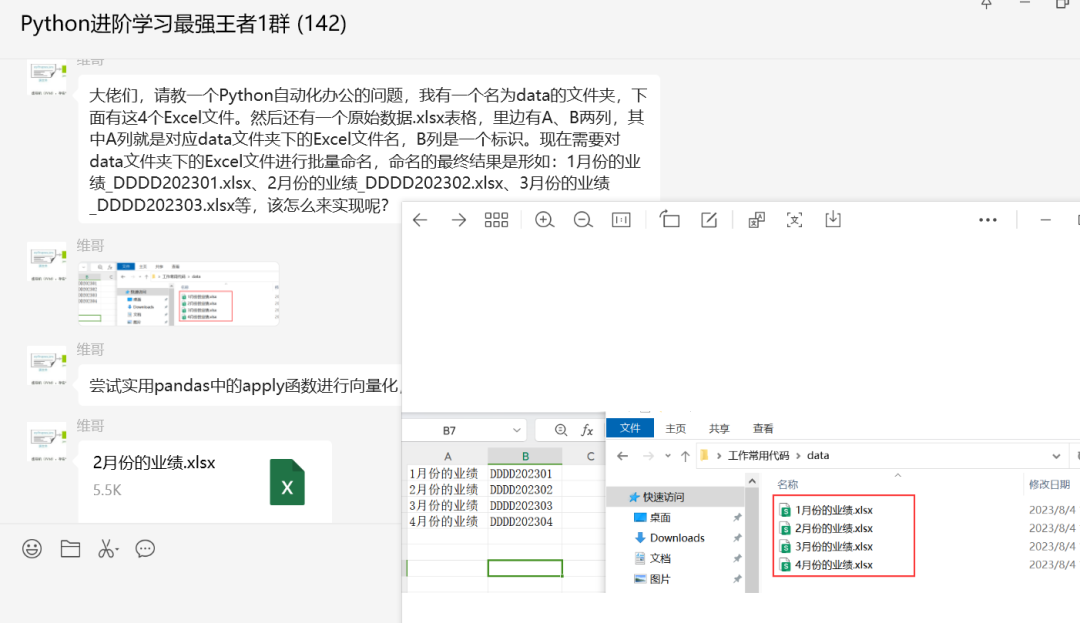Click the download image icon
This screenshot has width=1080, height=623.
[832, 219]
